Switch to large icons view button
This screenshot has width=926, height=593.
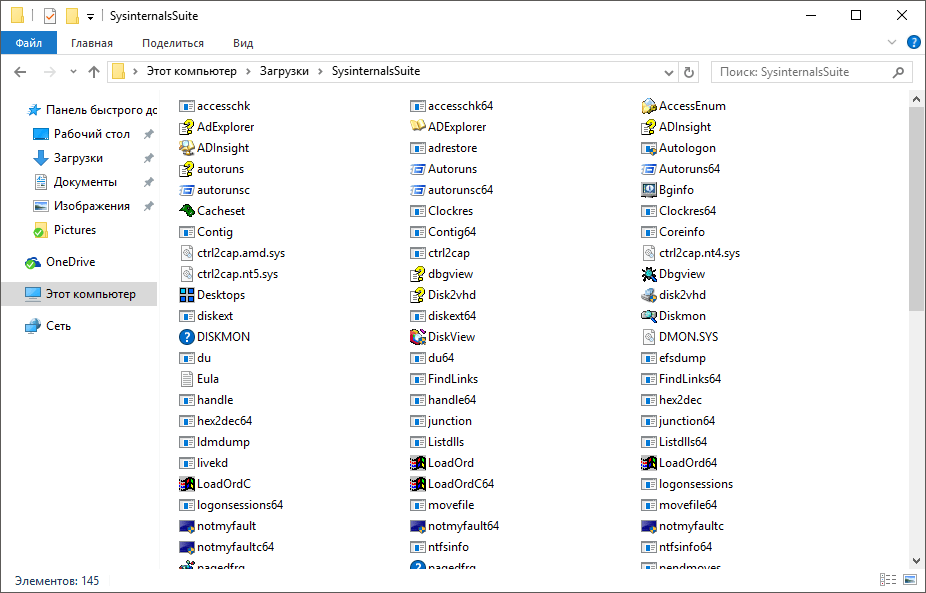910,580
